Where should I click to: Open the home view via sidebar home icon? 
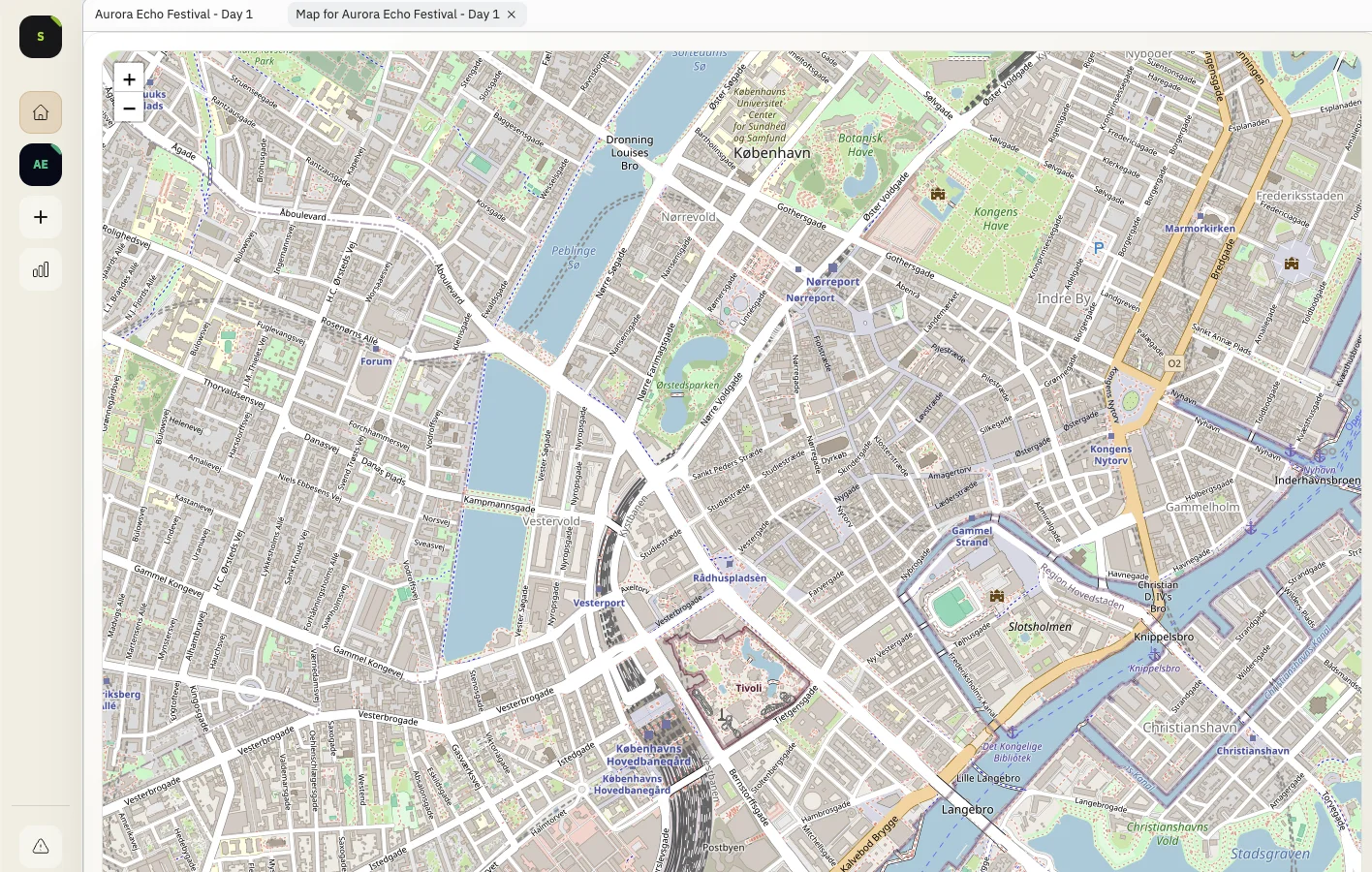40,111
